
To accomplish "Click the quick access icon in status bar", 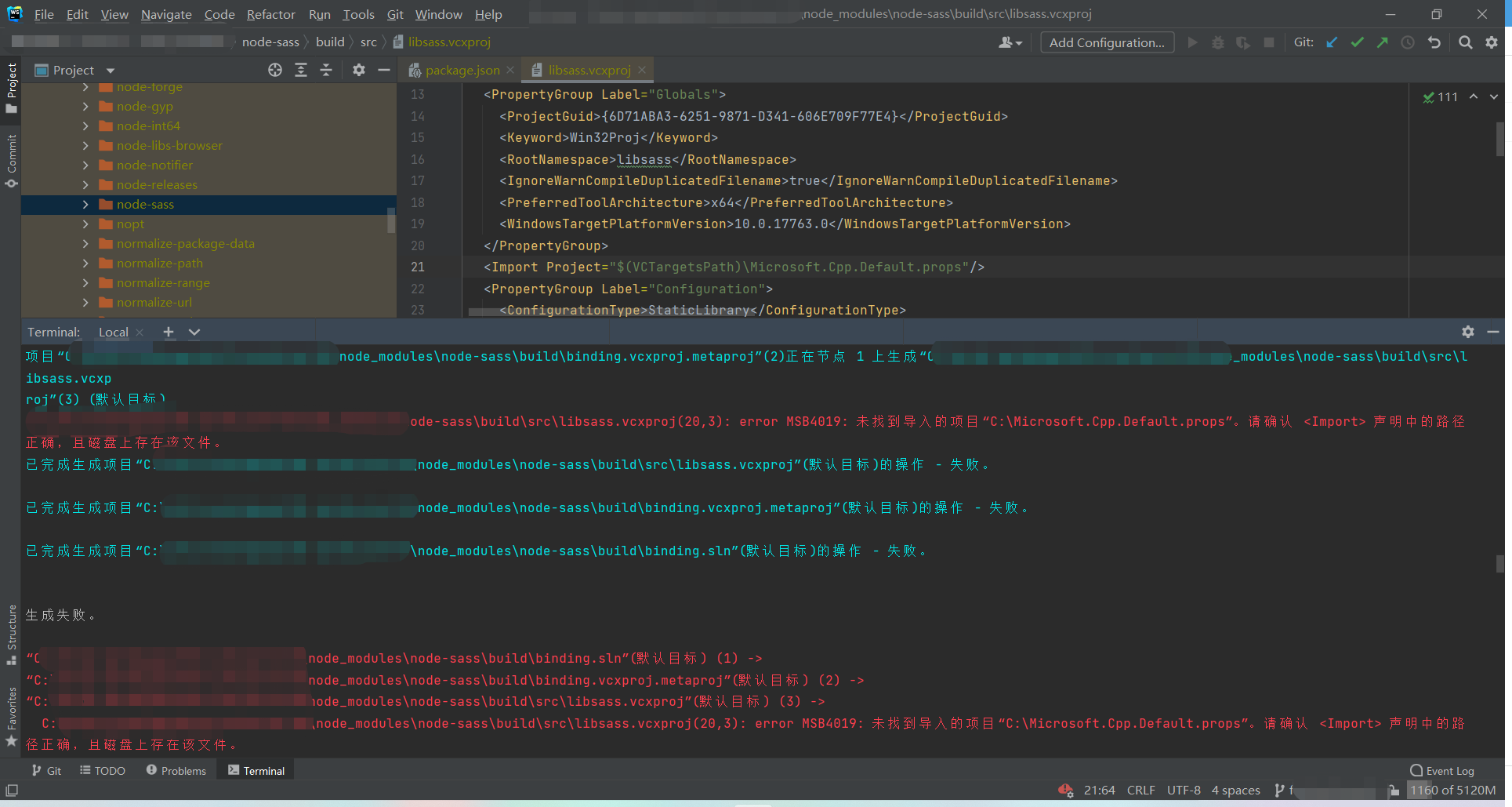I will (x=12, y=790).
